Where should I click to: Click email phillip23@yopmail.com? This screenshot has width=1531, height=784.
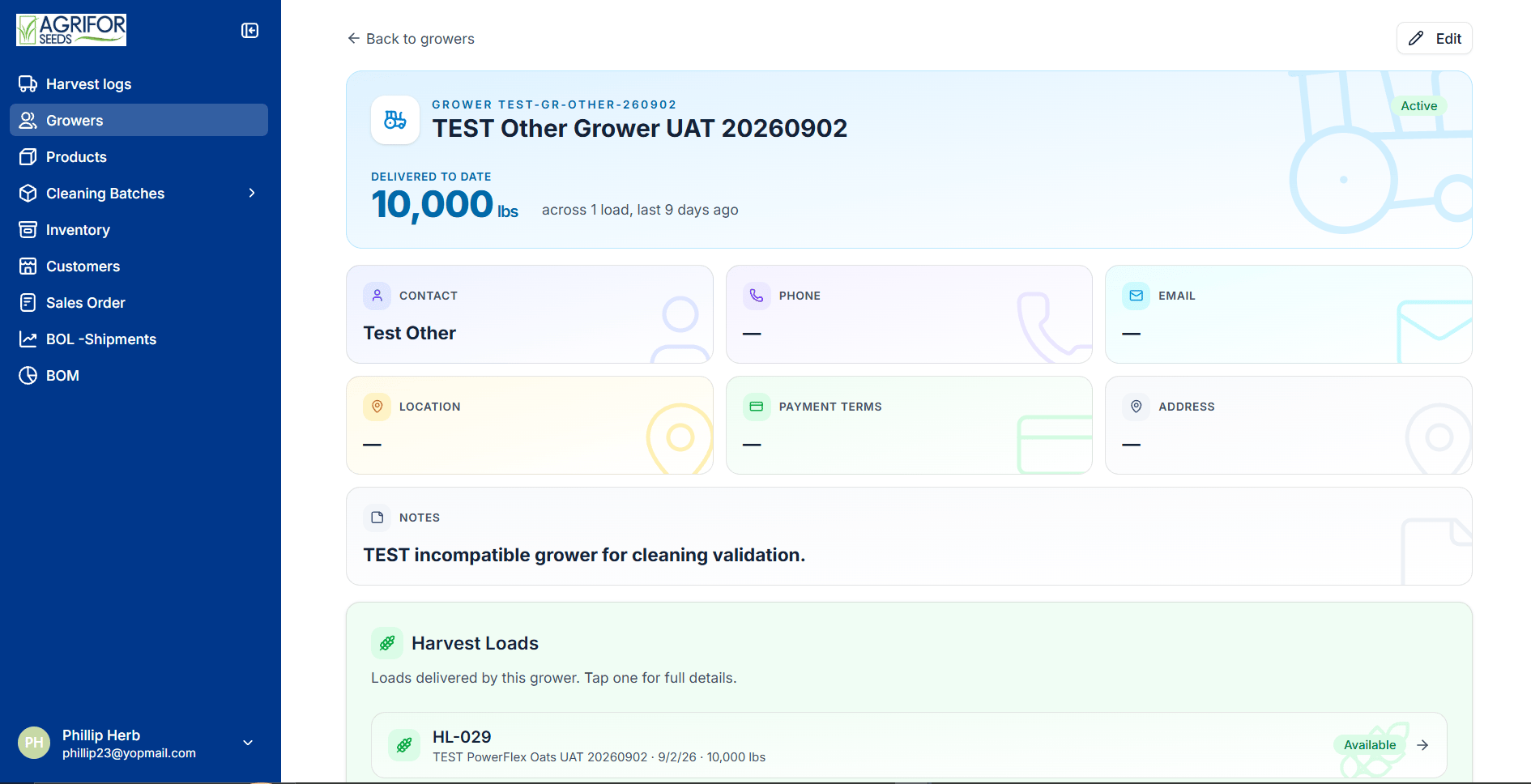click(129, 753)
